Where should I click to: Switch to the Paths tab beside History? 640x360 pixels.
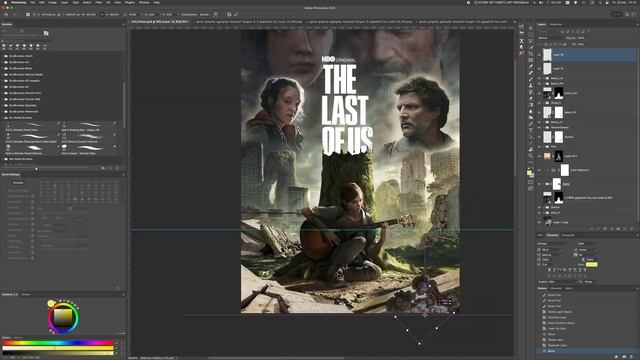569,288
